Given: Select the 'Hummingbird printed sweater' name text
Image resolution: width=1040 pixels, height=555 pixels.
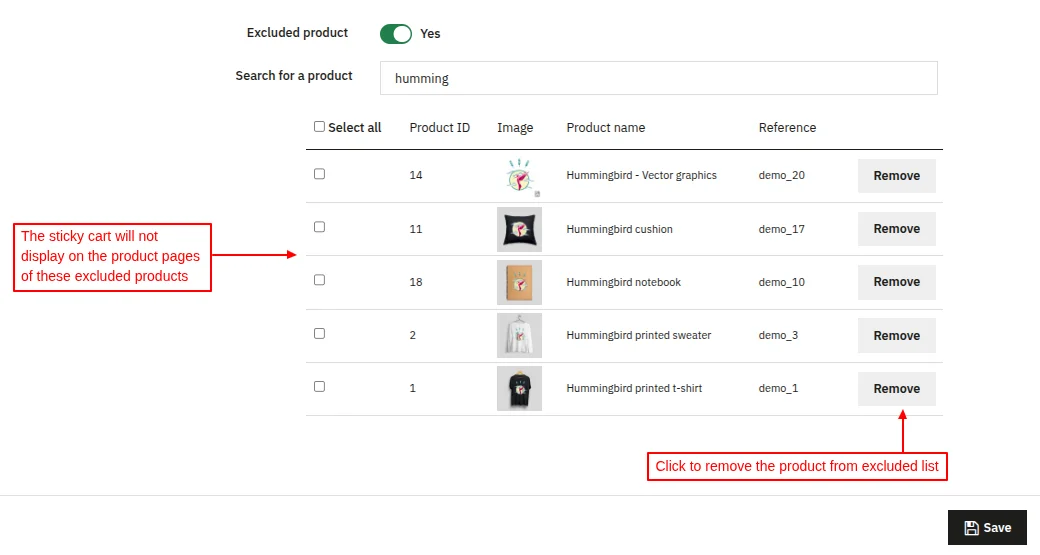Looking at the screenshot, I should coord(639,336).
